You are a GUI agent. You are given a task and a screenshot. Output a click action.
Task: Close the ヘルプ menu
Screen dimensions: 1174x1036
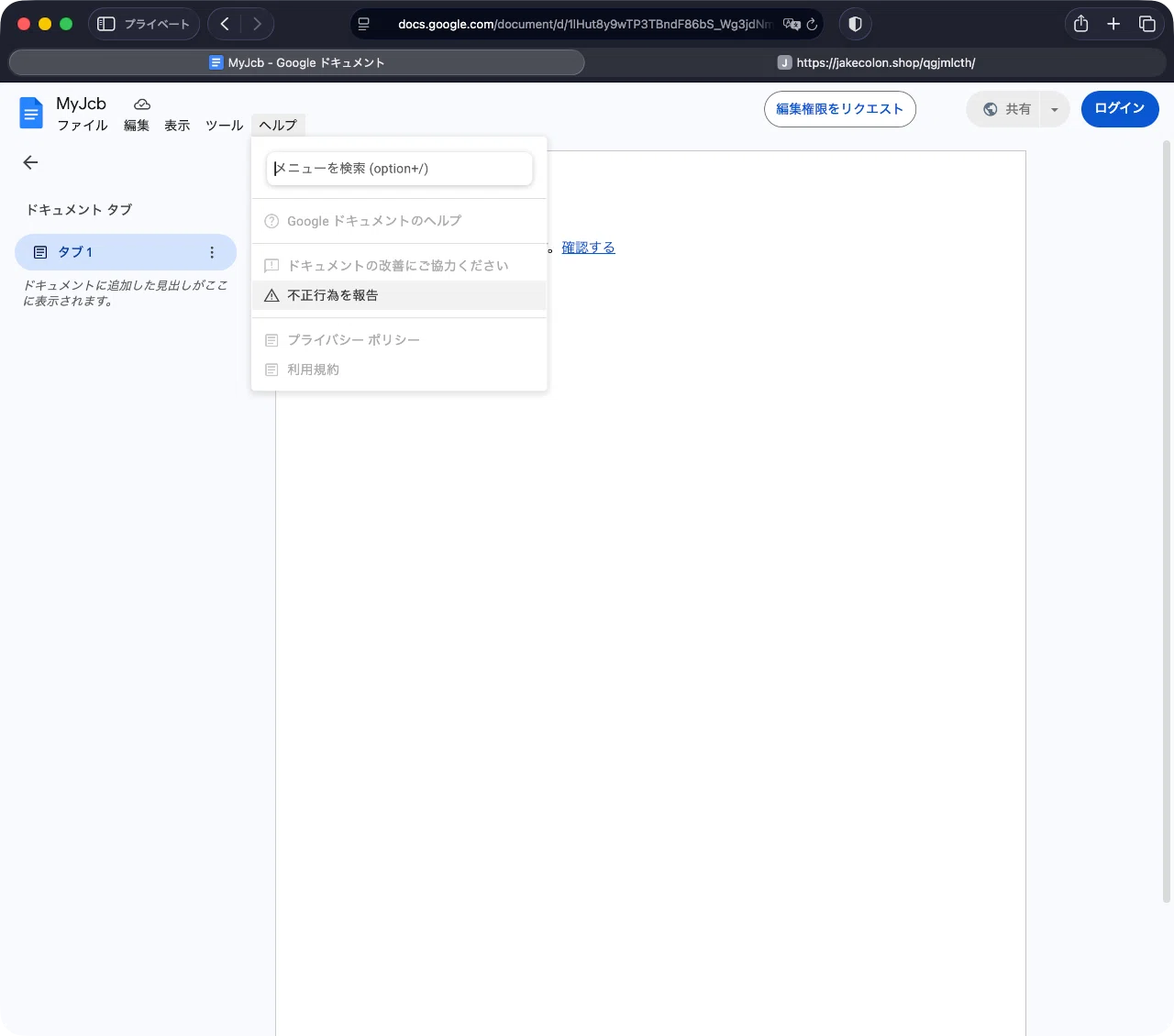pos(278,126)
